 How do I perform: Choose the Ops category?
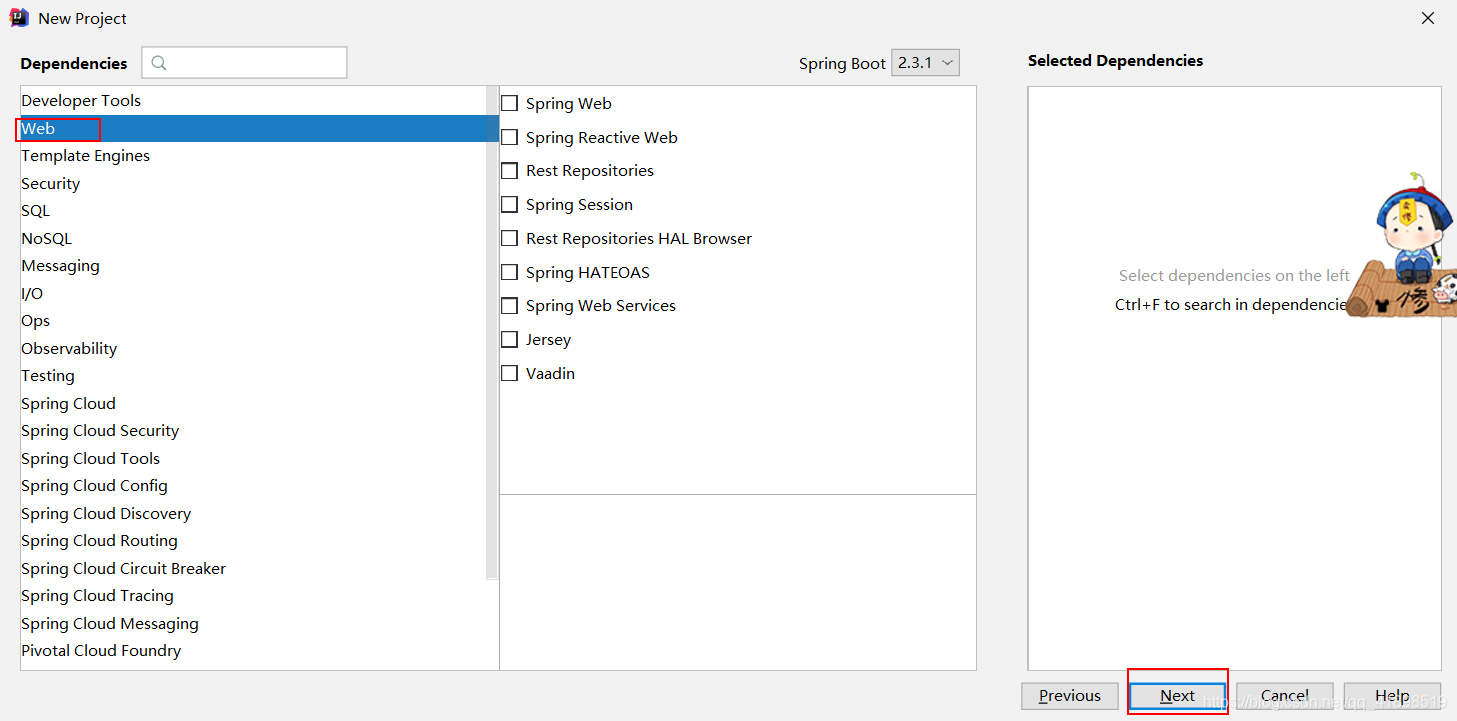click(254, 321)
